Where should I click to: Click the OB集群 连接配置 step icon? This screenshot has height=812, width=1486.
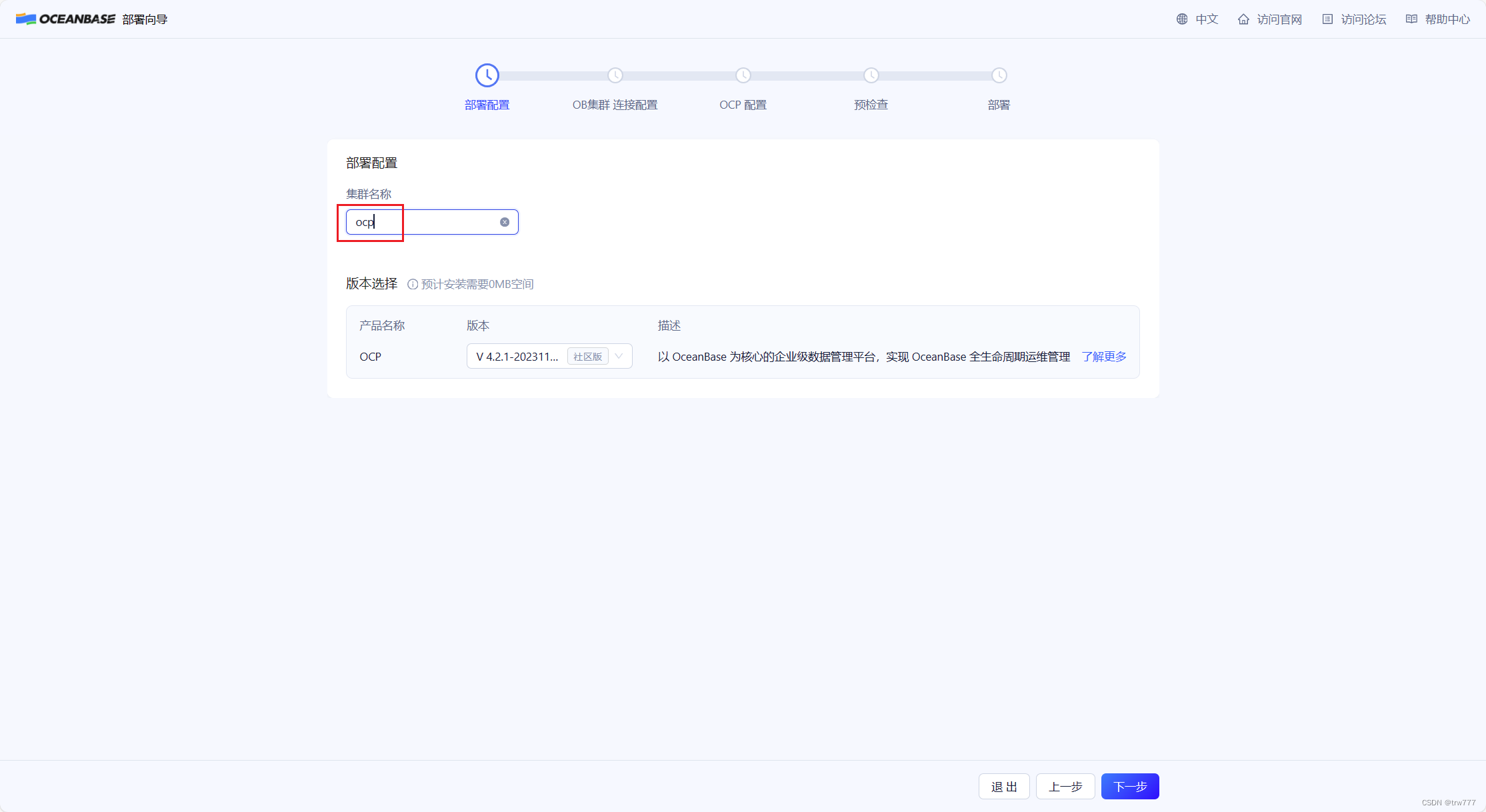pos(615,75)
